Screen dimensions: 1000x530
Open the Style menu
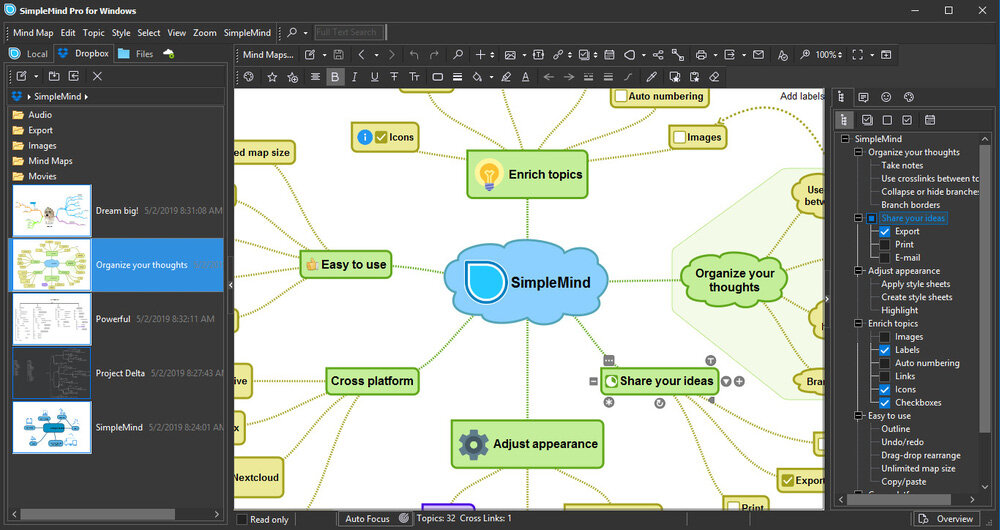tap(121, 33)
